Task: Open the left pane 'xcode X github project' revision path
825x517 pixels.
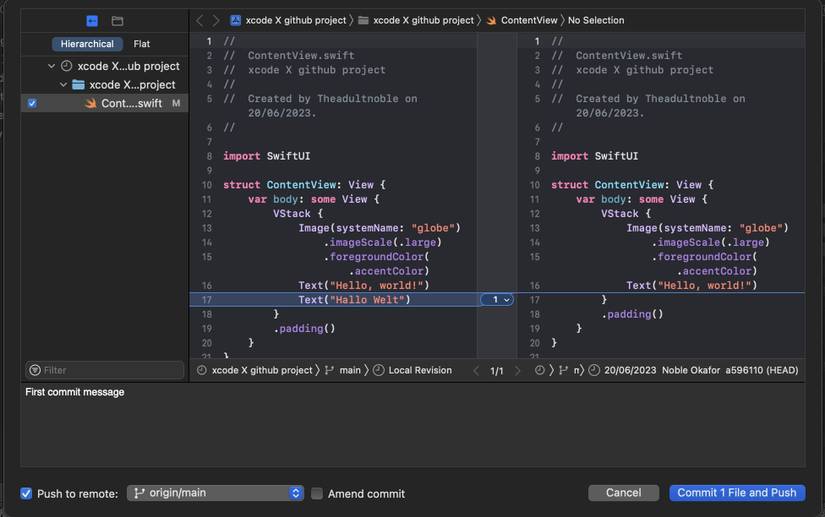Action: pos(262,370)
